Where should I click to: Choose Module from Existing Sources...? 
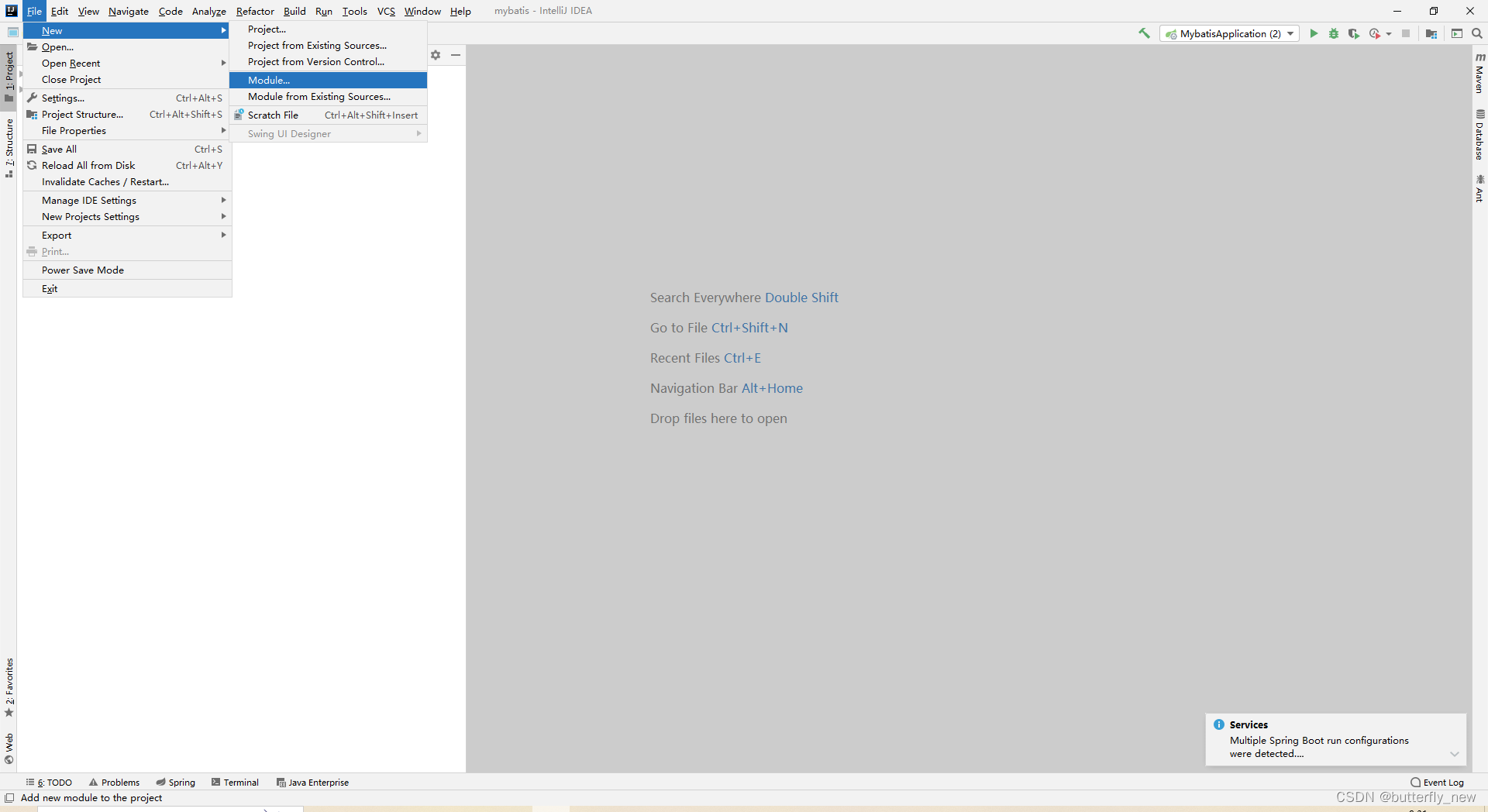pos(328,97)
